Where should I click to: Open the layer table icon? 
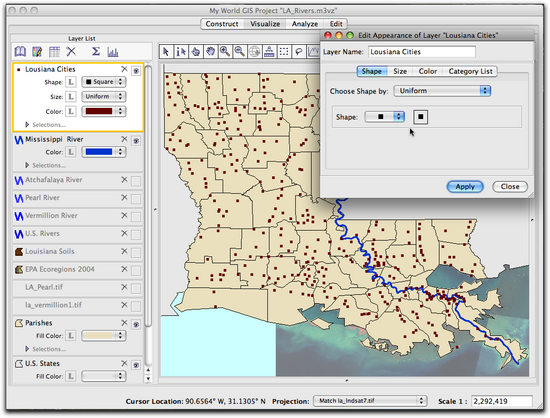(54, 52)
